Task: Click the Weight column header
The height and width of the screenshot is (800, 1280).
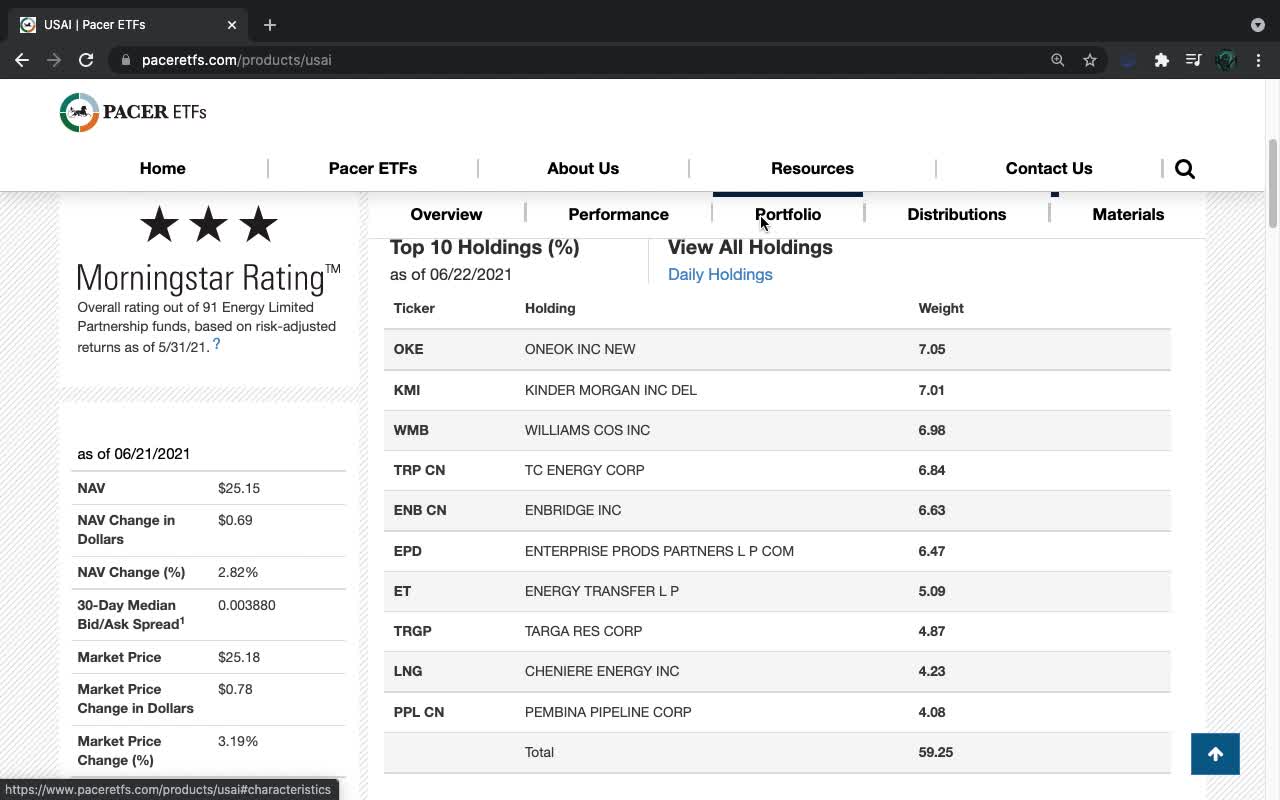Action: 941,308
